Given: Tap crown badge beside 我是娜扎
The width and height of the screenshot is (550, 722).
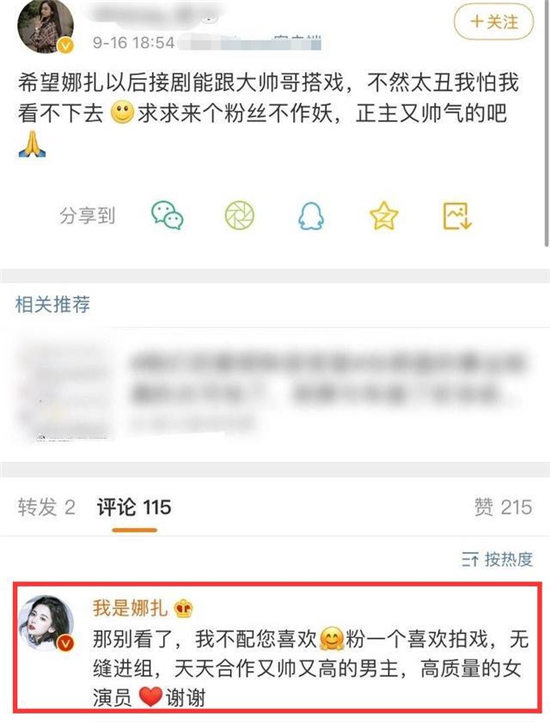Looking at the screenshot, I should pyautogui.click(x=184, y=609).
